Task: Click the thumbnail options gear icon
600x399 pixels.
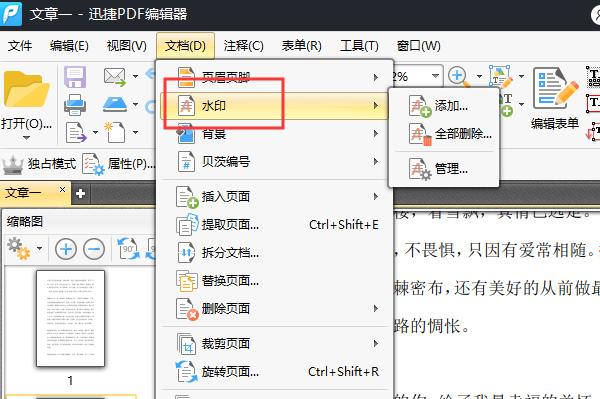Action: [x=18, y=249]
